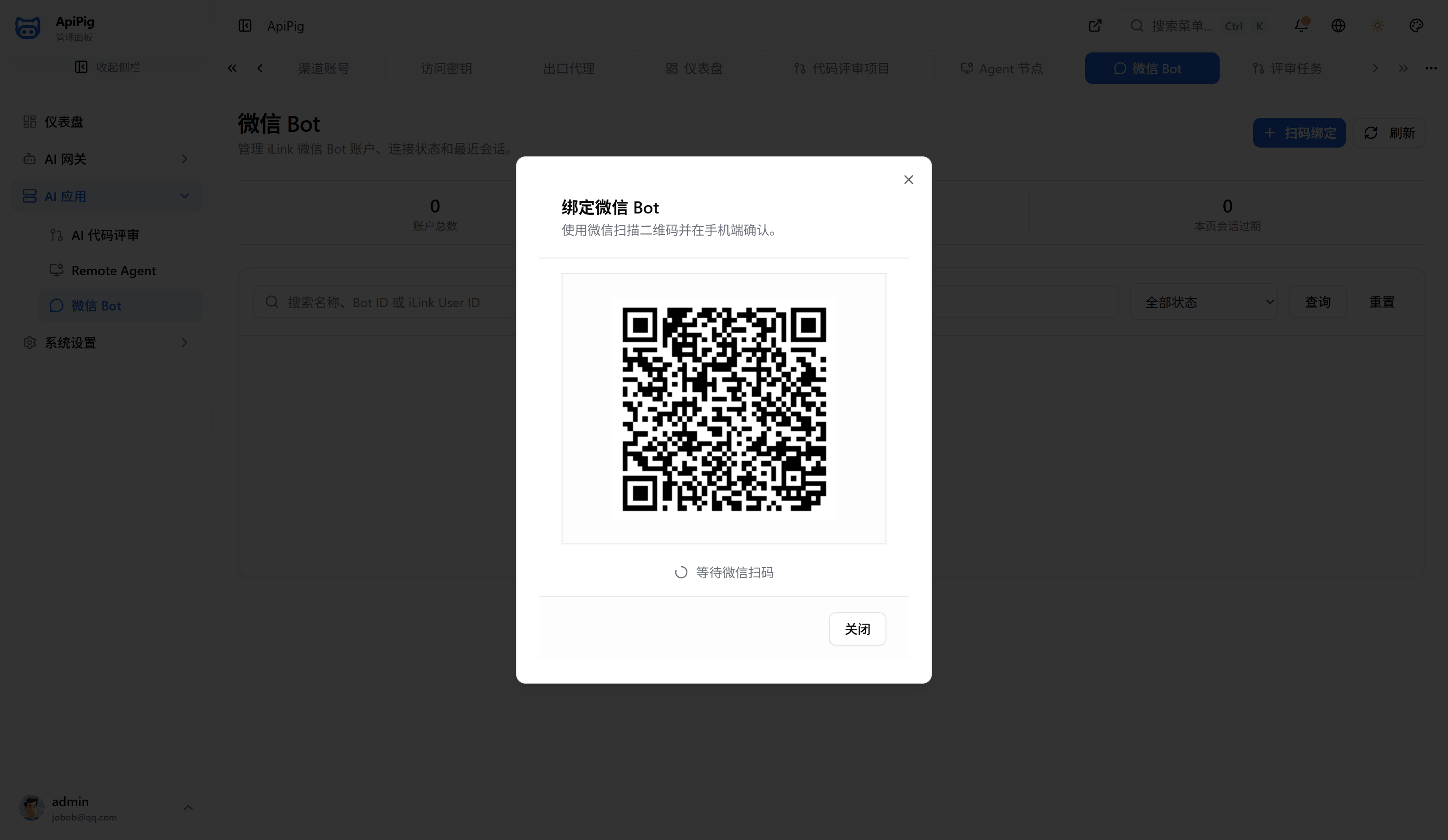Click the 账户总数 statistic
The width and height of the screenshot is (1448, 840).
(434, 214)
